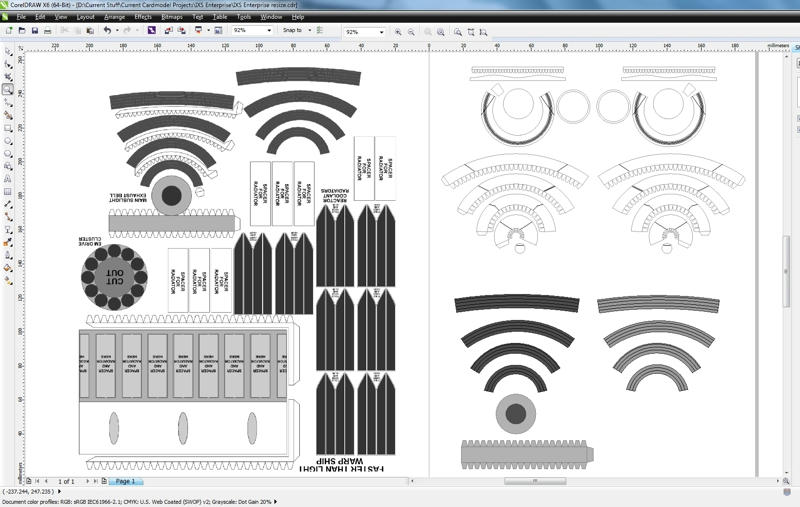Click the Search content icon
The image size is (800, 507).
(x=152, y=31)
